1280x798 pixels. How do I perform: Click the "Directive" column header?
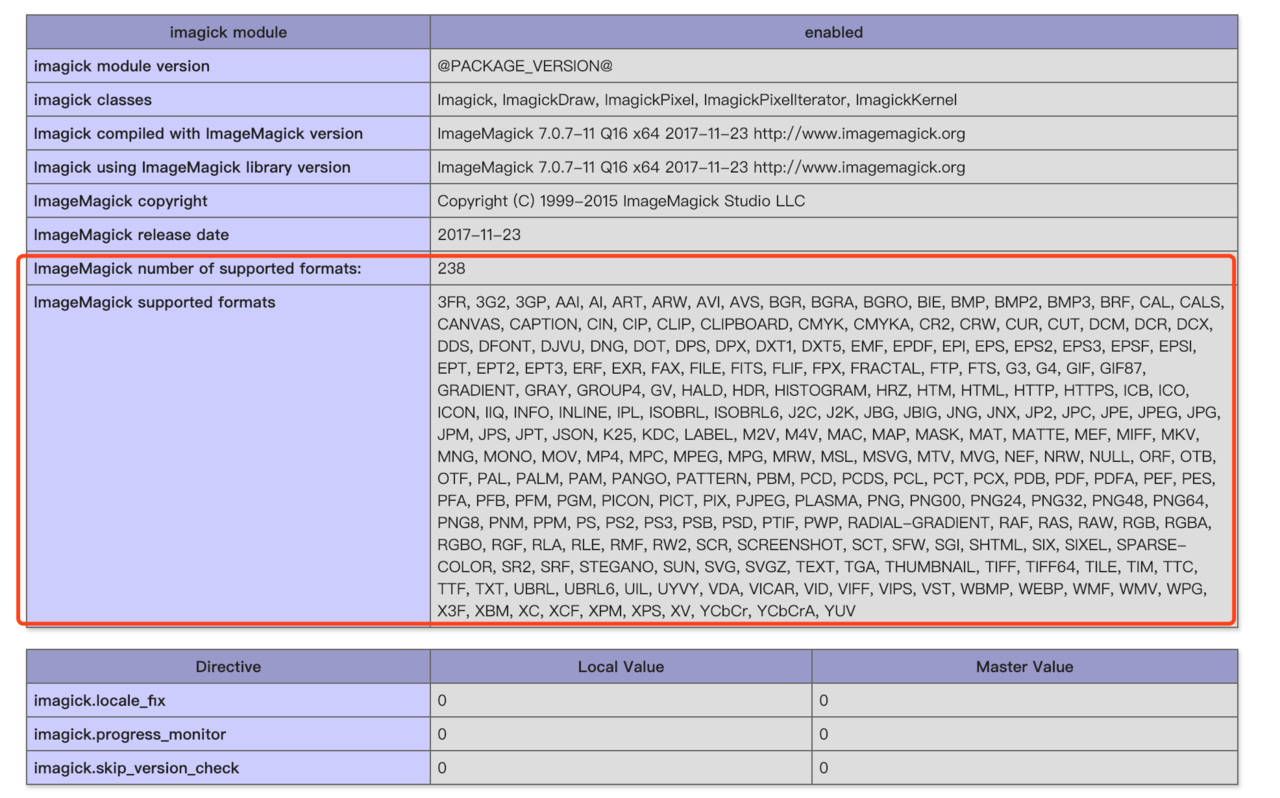228,667
